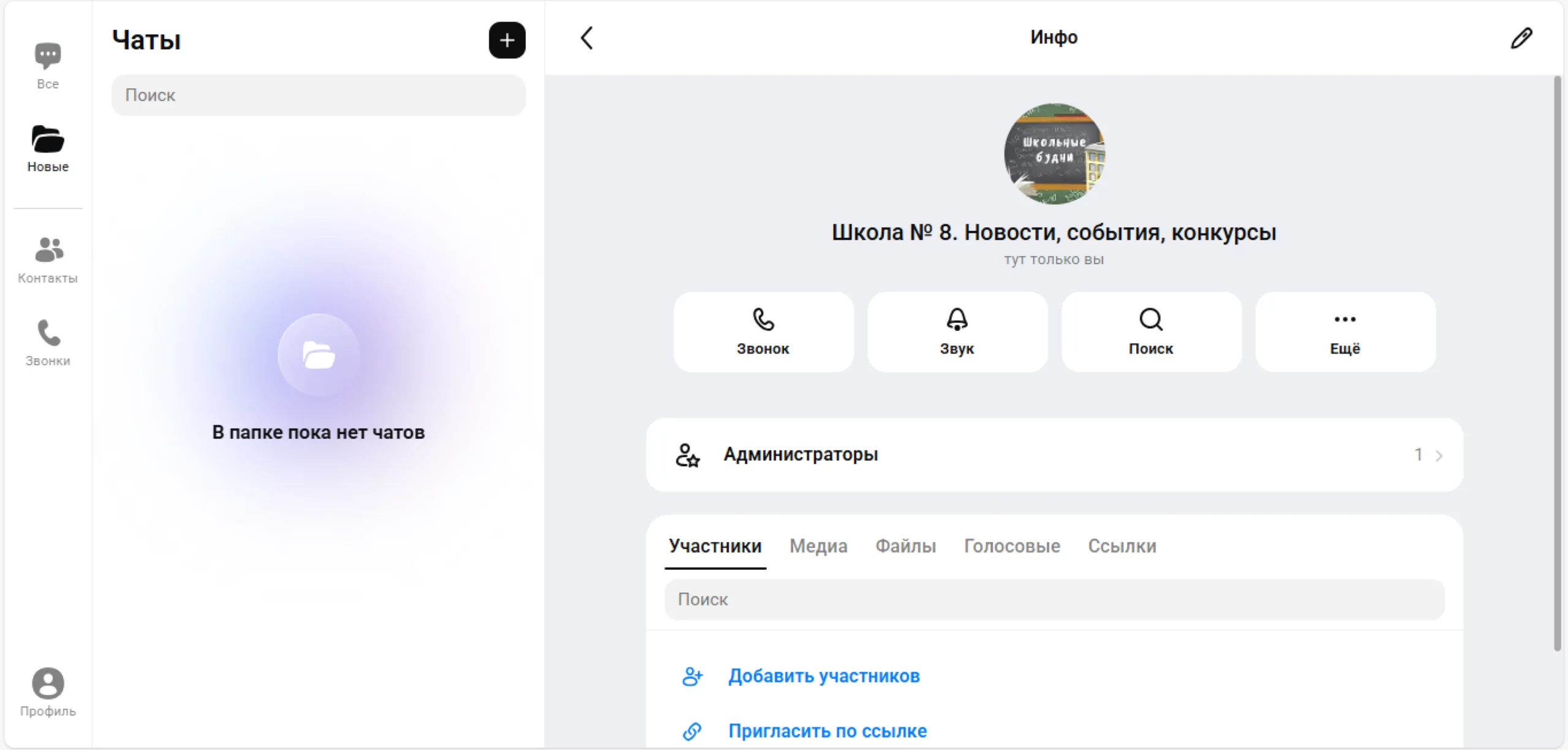Expand the Администраторы row

click(x=1054, y=455)
